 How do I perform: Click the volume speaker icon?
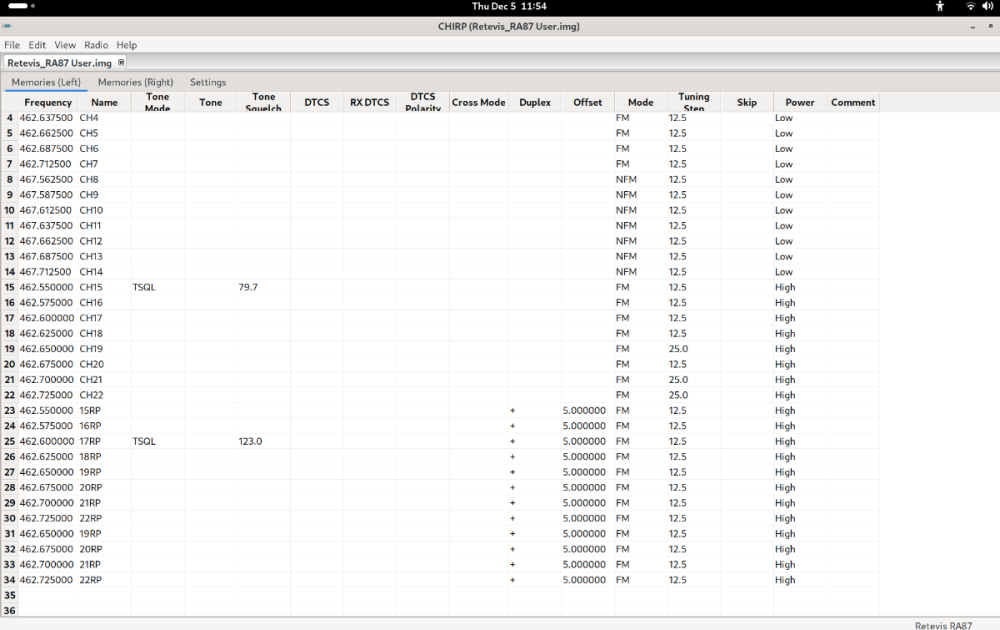(x=986, y=6)
